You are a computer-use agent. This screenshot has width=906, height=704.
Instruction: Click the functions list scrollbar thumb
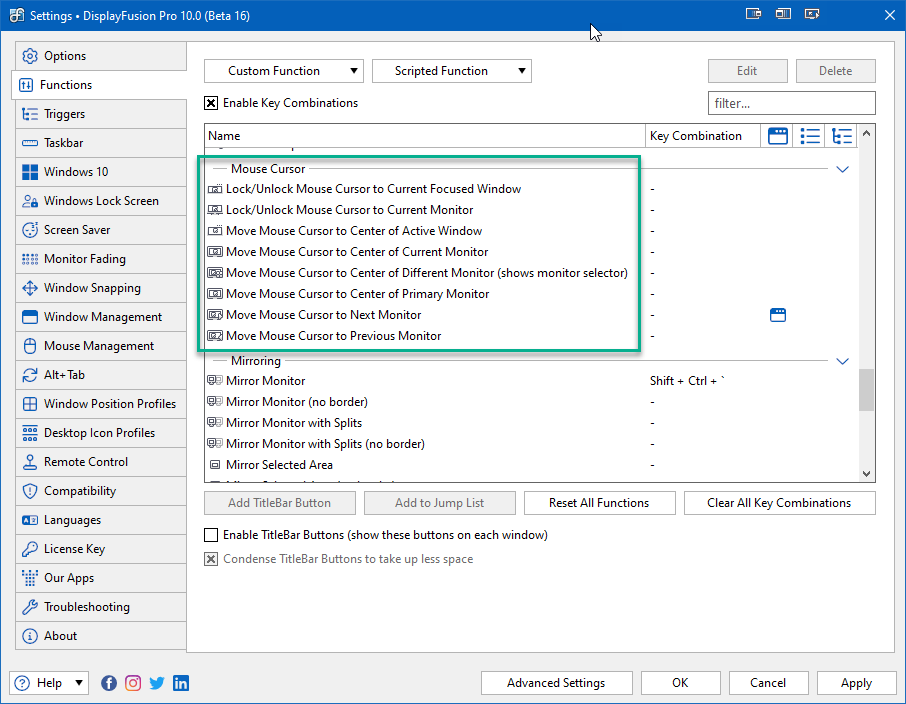point(866,390)
